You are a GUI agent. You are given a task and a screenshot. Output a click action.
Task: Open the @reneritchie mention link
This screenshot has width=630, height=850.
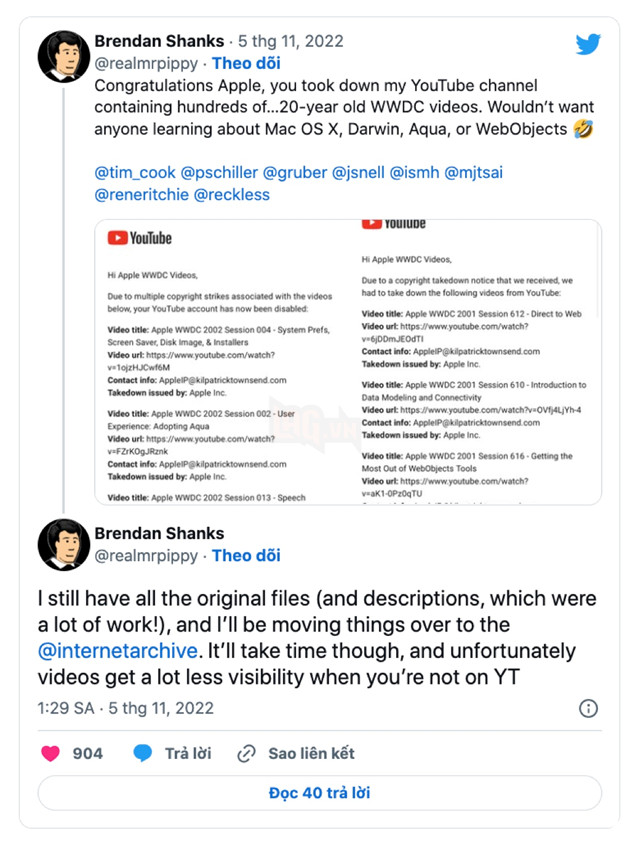point(138,193)
